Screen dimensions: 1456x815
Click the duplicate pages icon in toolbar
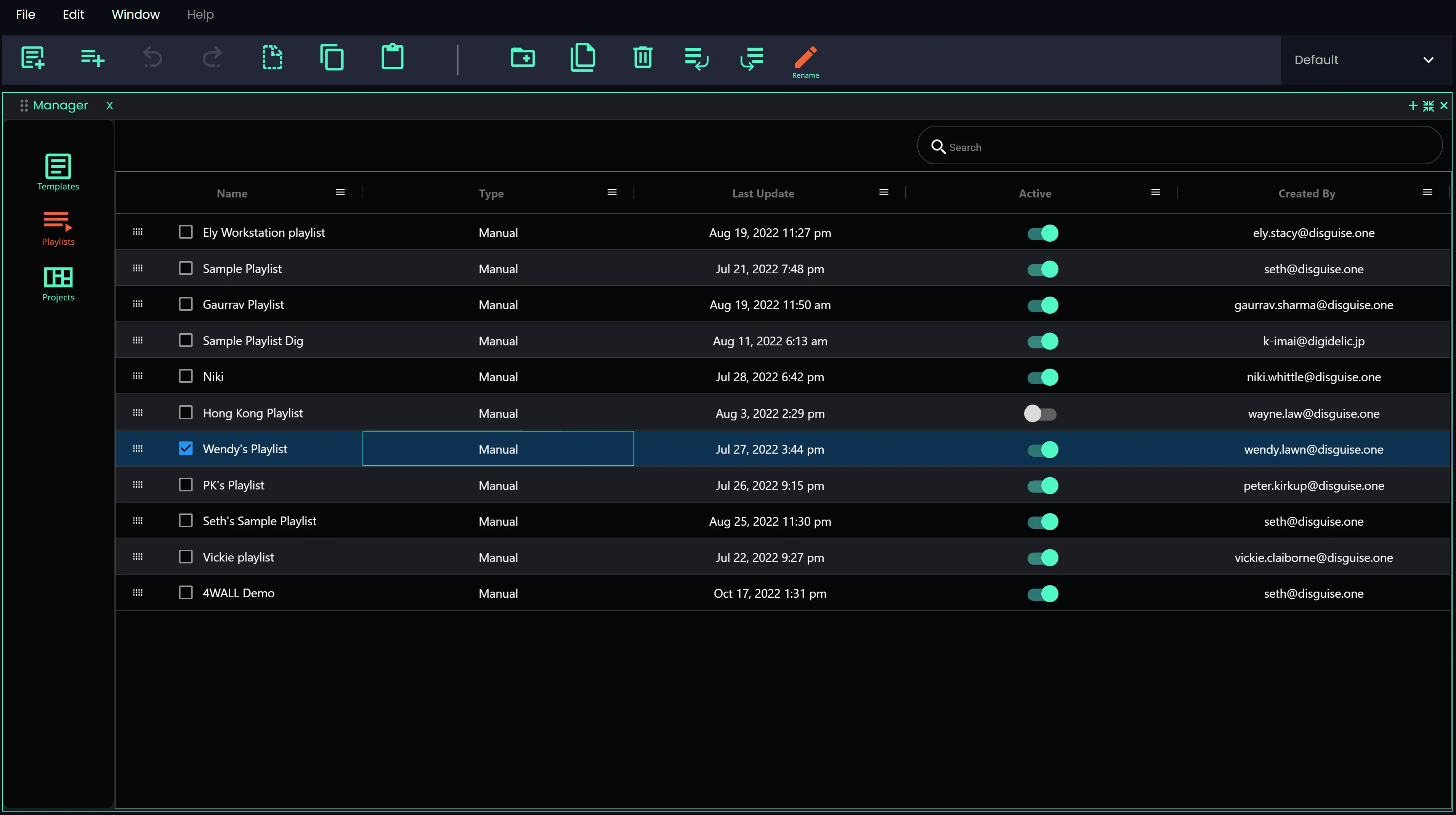(x=583, y=58)
